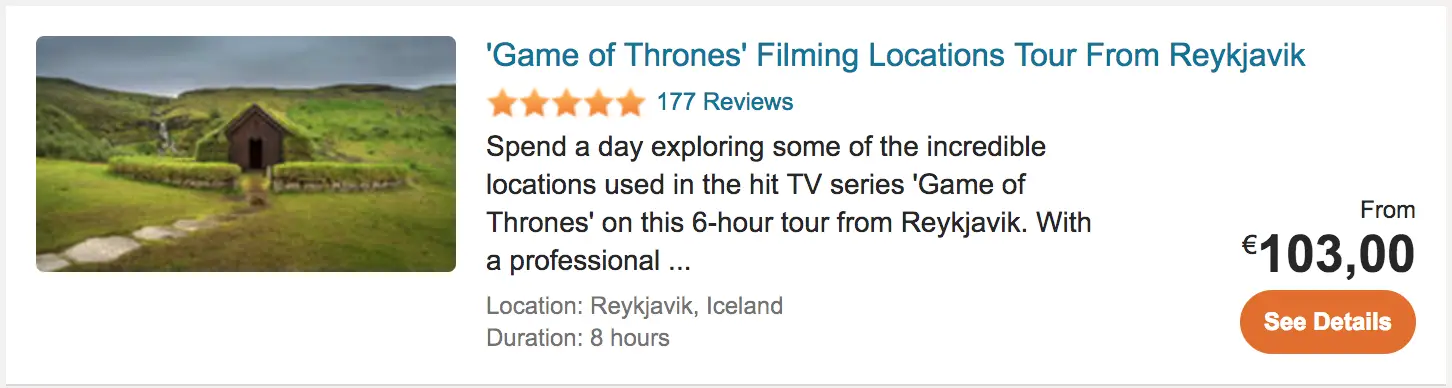Click the tour description paragraph
Viewport: 1452px width, 388px height.
click(x=788, y=204)
